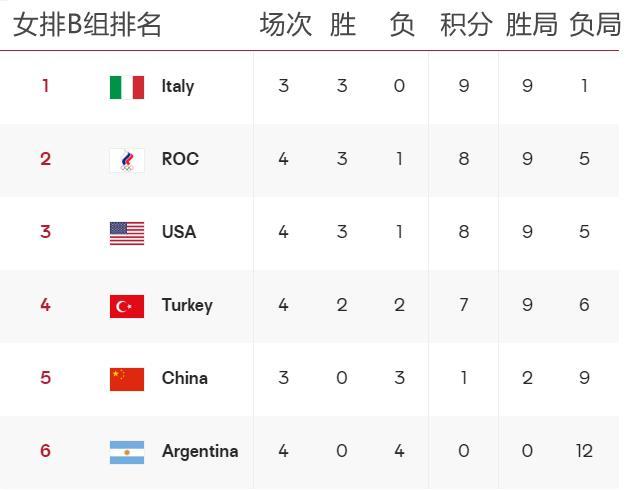
Task: Open the ROC team name
Action: point(180,159)
